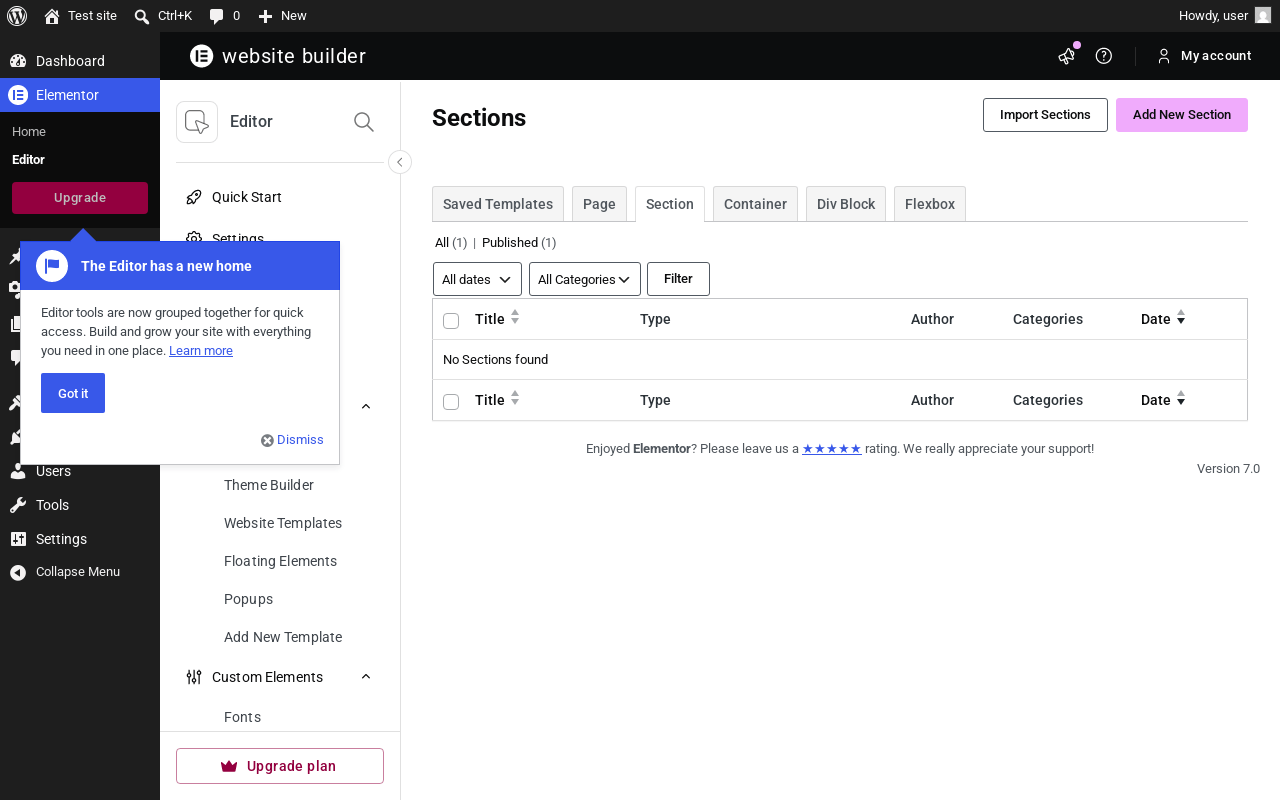Click the WordPress logo in admin bar
Viewport: 1280px width, 800px height.
[17, 15]
